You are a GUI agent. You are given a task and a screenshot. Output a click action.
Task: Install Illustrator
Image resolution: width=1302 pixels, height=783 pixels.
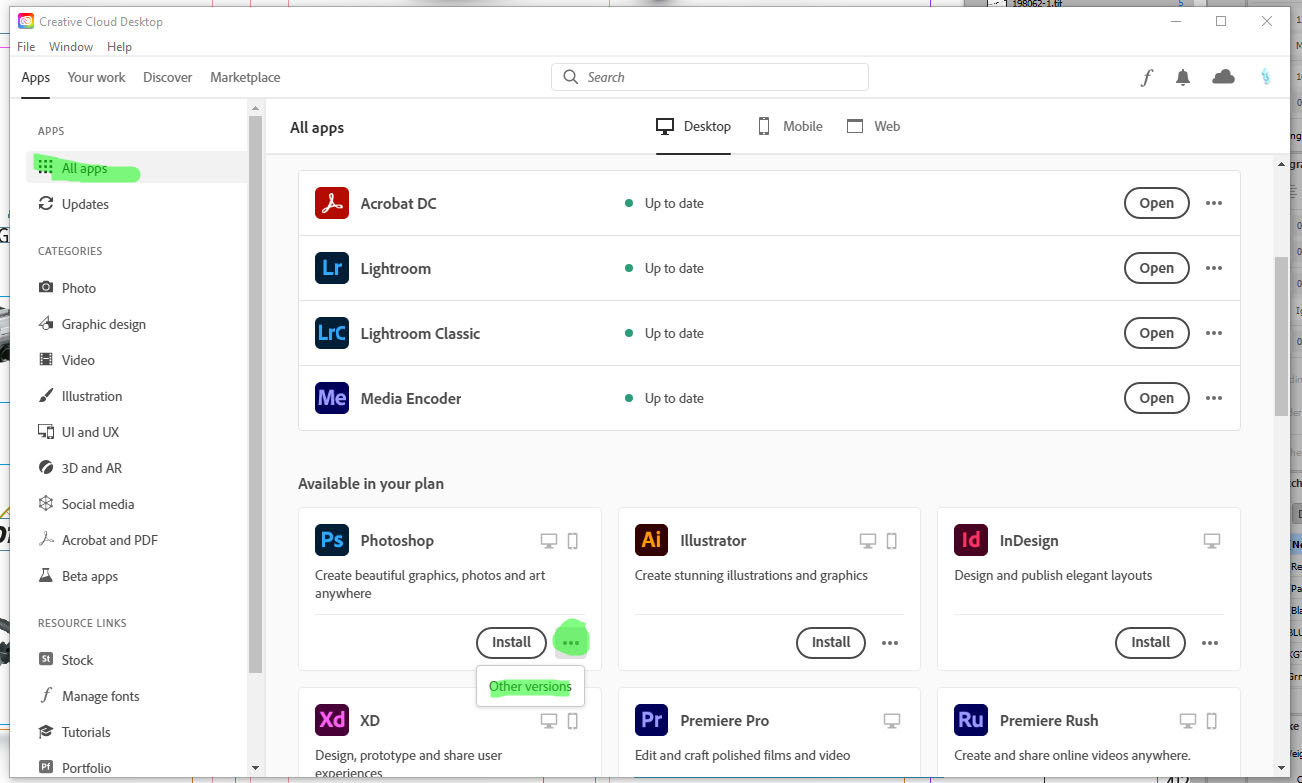click(831, 642)
